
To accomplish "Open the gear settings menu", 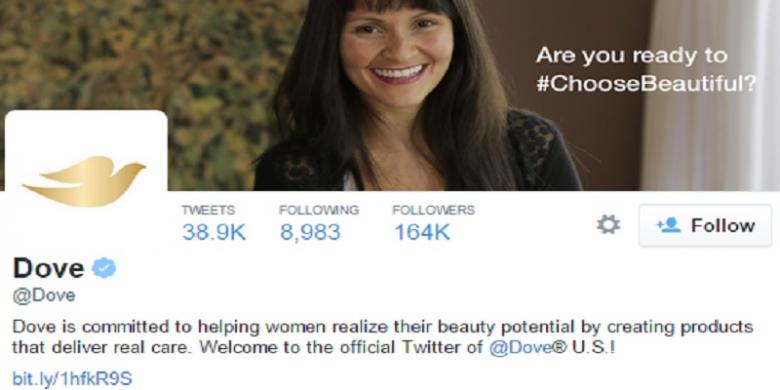I will pyautogui.click(x=608, y=225).
